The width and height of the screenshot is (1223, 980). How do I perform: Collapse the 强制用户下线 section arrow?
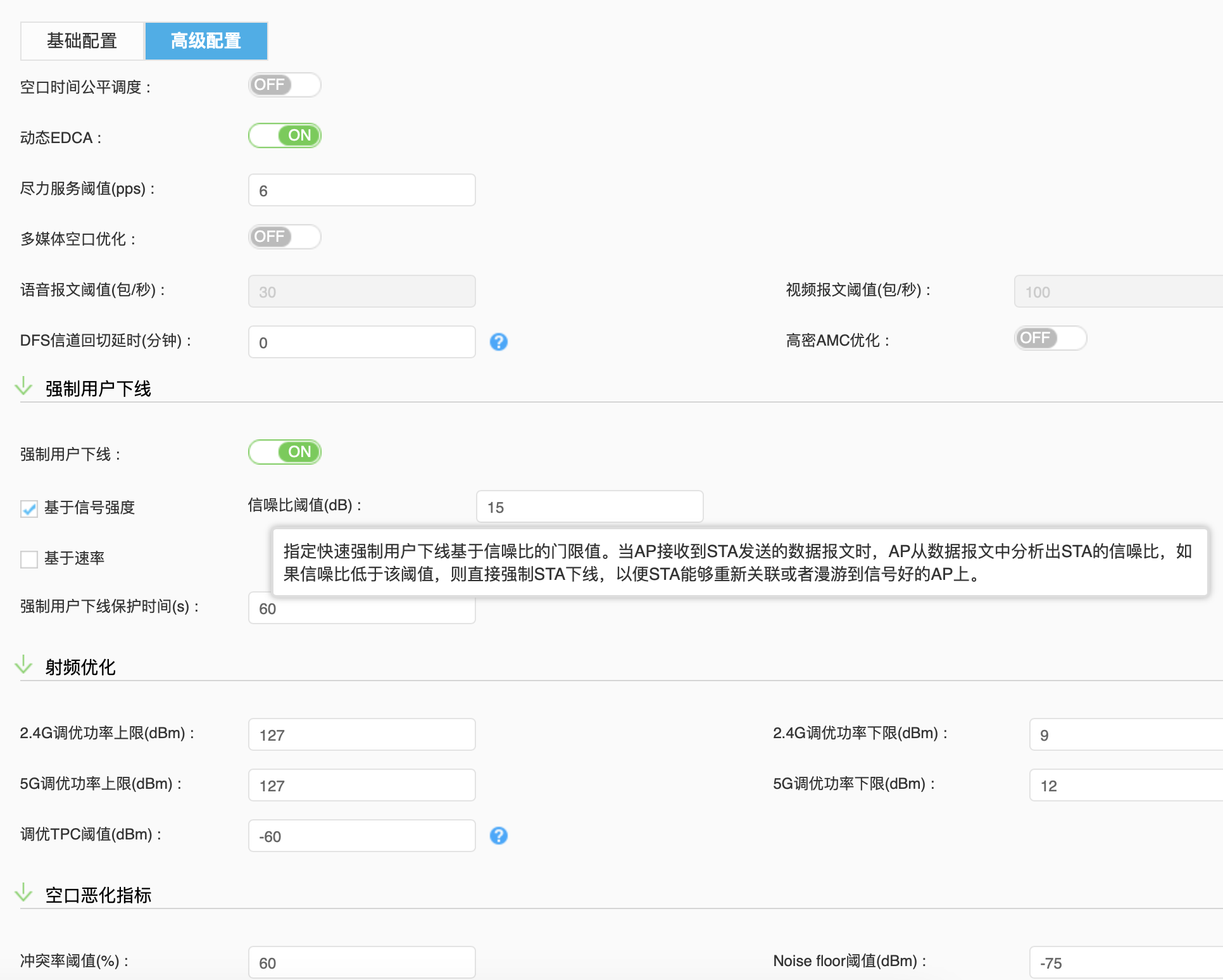pos(23,386)
